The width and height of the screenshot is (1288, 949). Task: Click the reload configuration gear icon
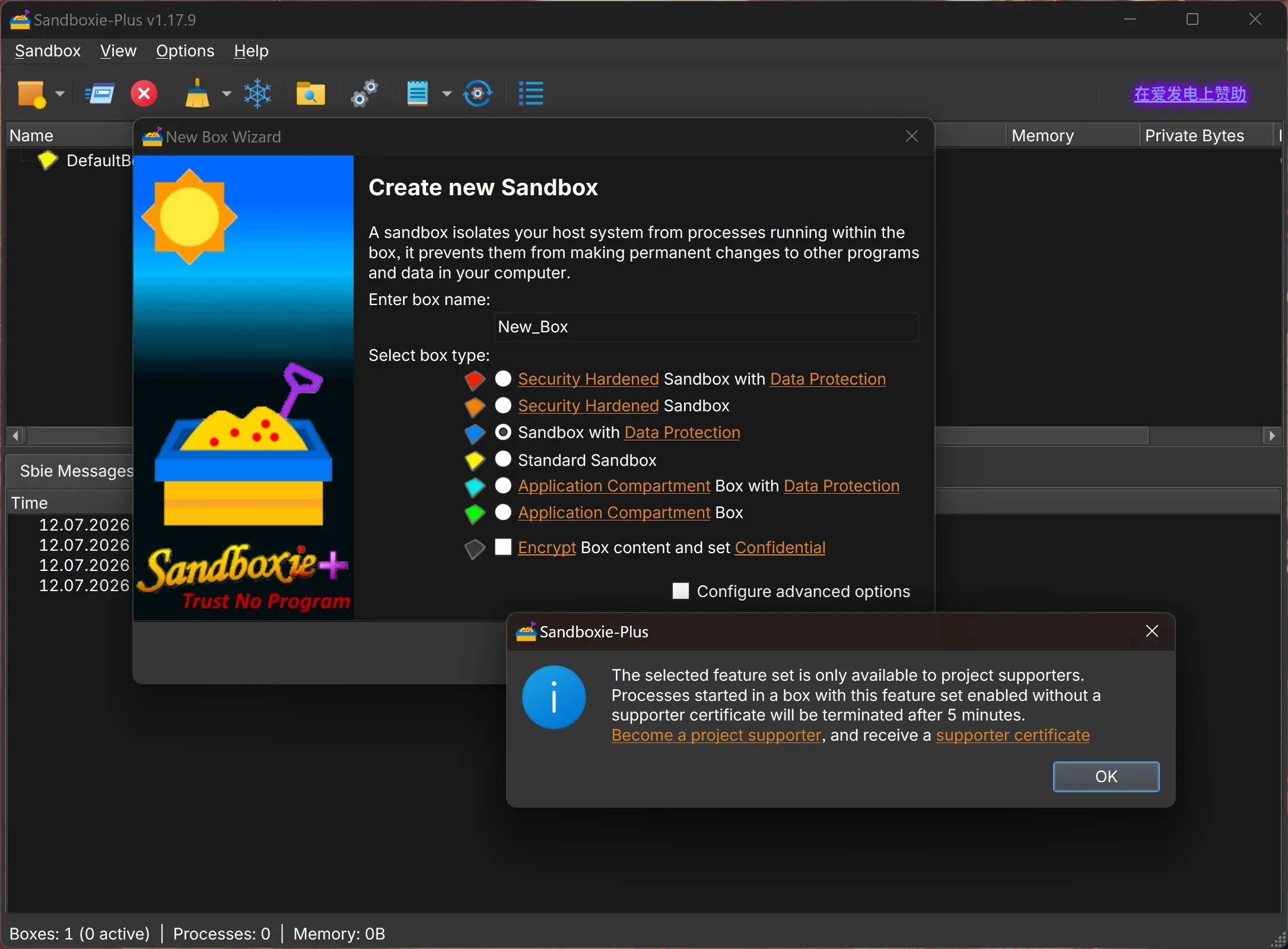(x=478, y=94)
